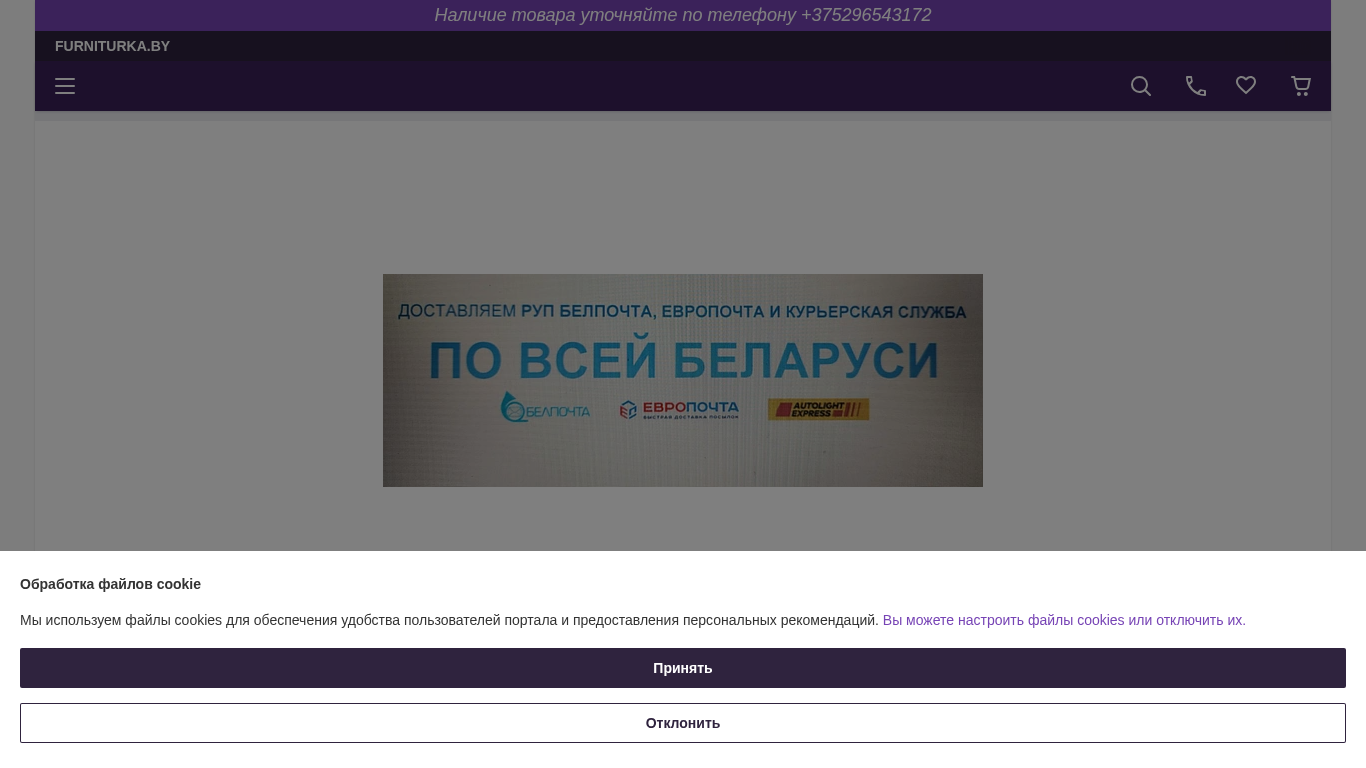The image size is (1366, 768).
Task: Click the delivery across Belarus banner
Action: click(x=683, y=380)
